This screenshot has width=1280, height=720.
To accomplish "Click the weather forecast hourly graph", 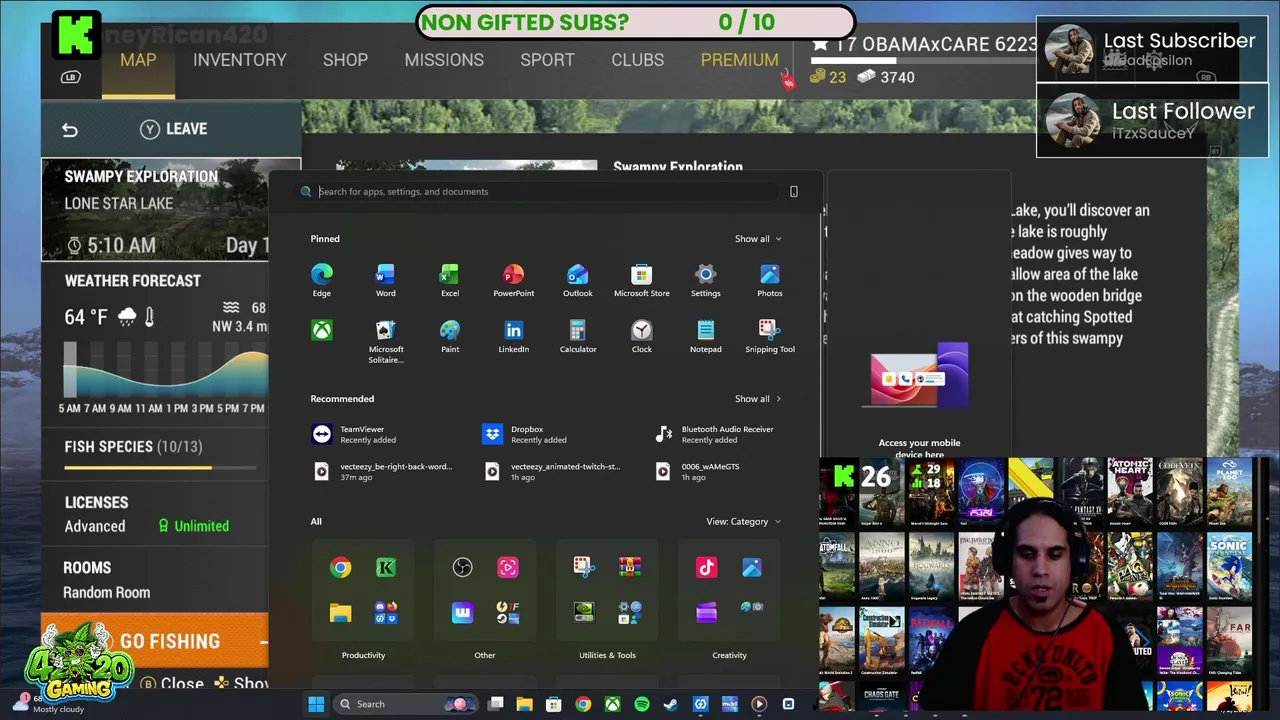I will tap(165, 370).
